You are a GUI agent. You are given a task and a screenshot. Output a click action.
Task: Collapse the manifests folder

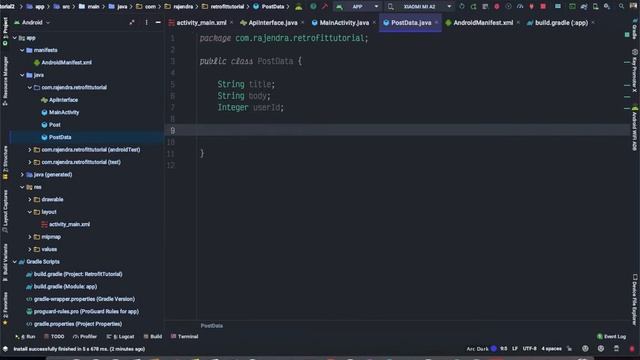(22, 50)
